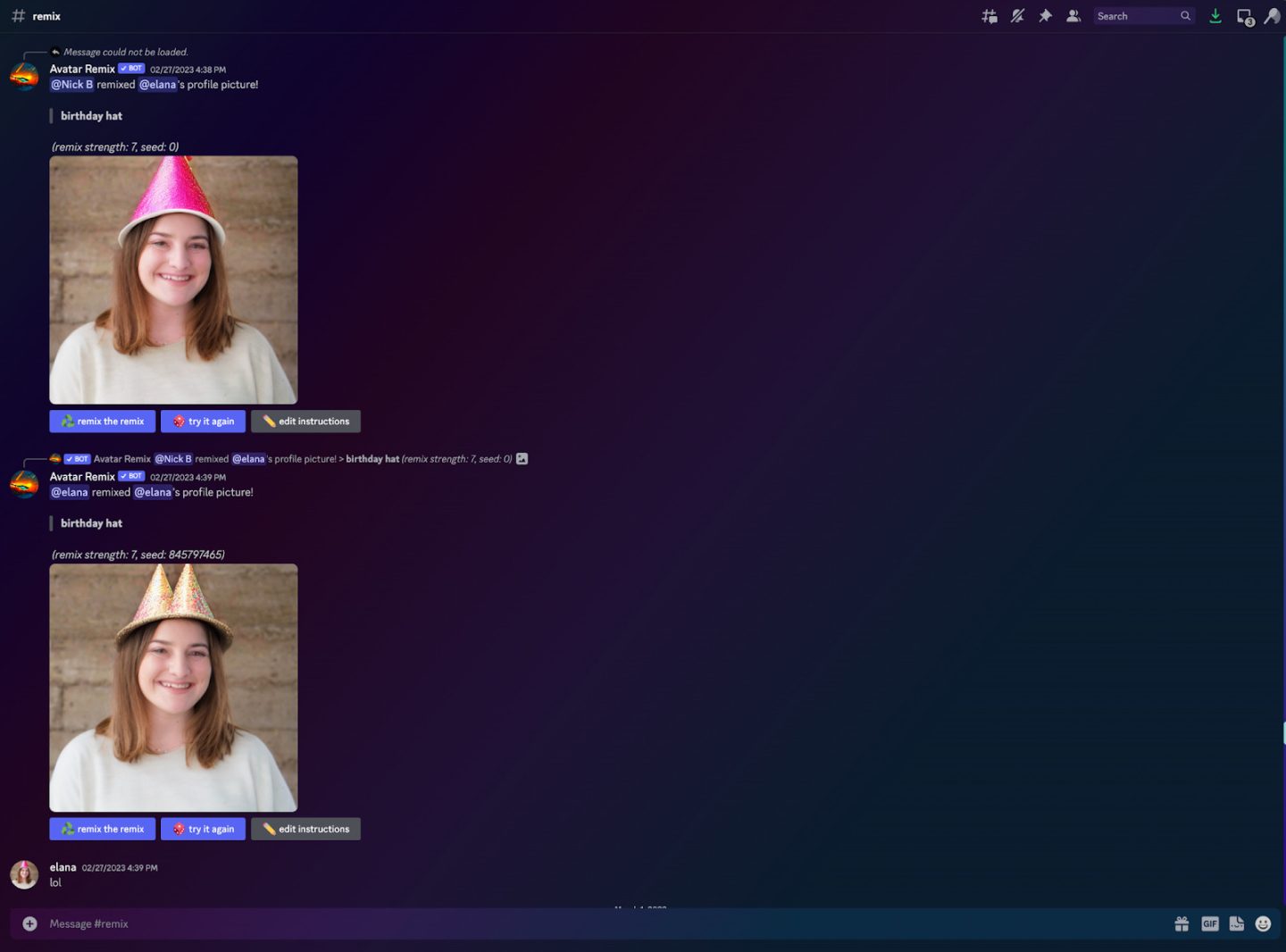This screenshot has height=952, width=1286.
Task: Click the @Nick B mention
Action: click(x=71, y=84)
